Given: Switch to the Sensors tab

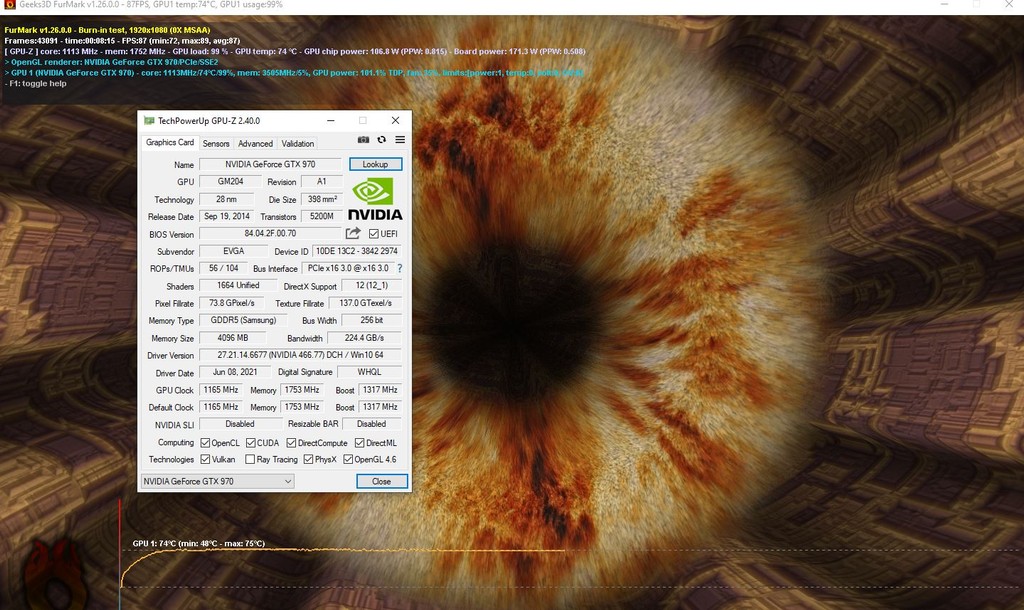Looking at the screenshot, I should (217, 143).
